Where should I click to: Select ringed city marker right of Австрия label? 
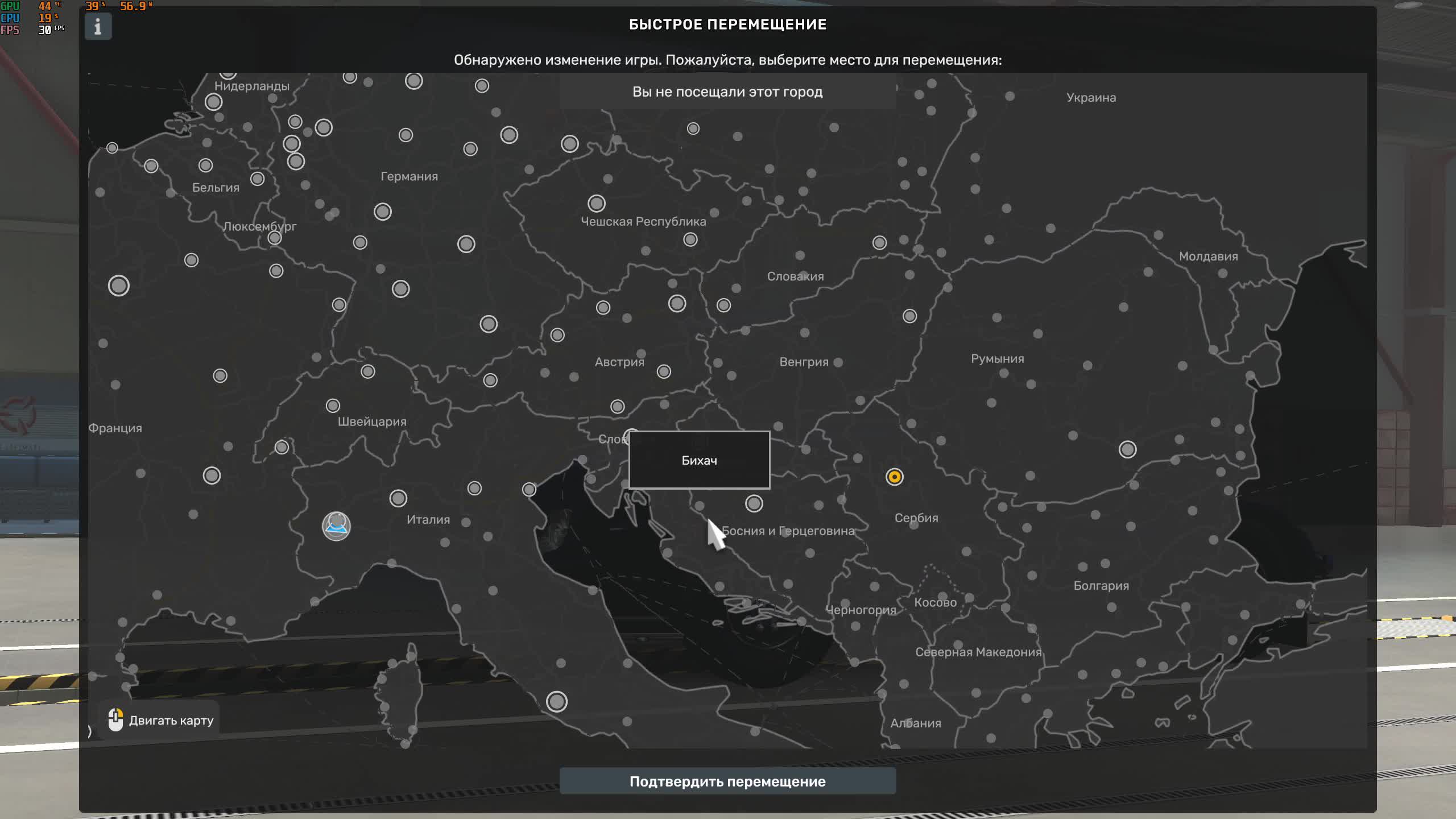coord(664,371)
